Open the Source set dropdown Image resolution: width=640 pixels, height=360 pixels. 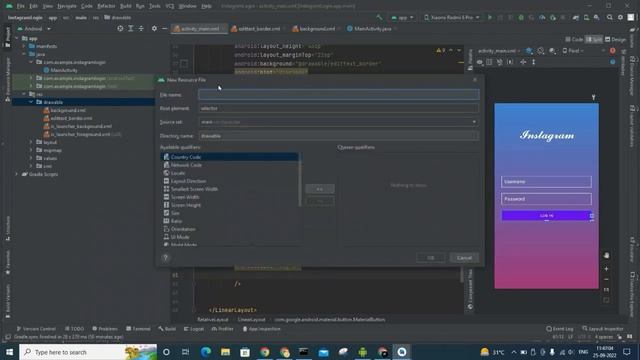coord(339,122)
